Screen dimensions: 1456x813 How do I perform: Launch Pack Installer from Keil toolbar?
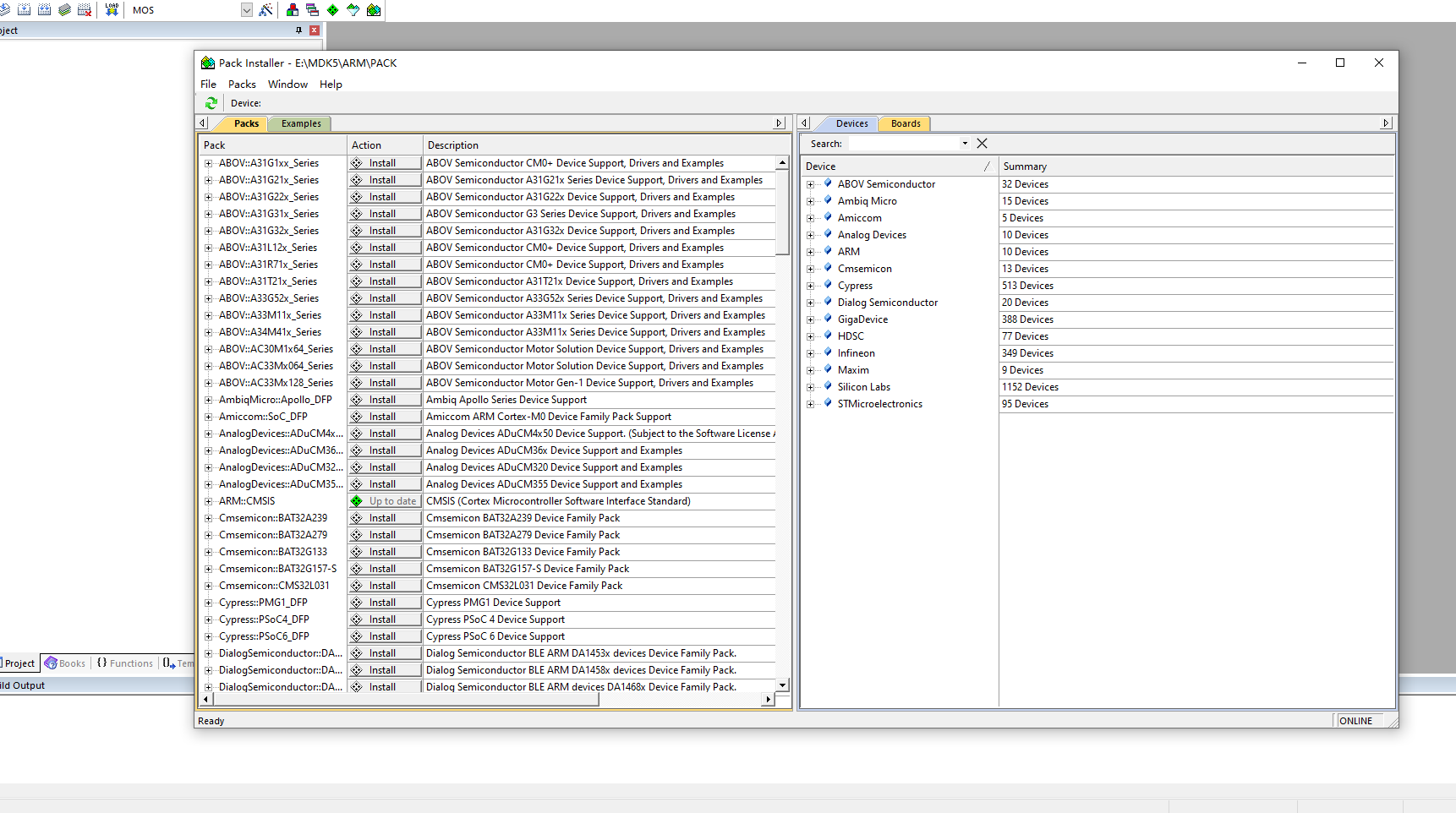pyautogui.click(x=374, y=10)
